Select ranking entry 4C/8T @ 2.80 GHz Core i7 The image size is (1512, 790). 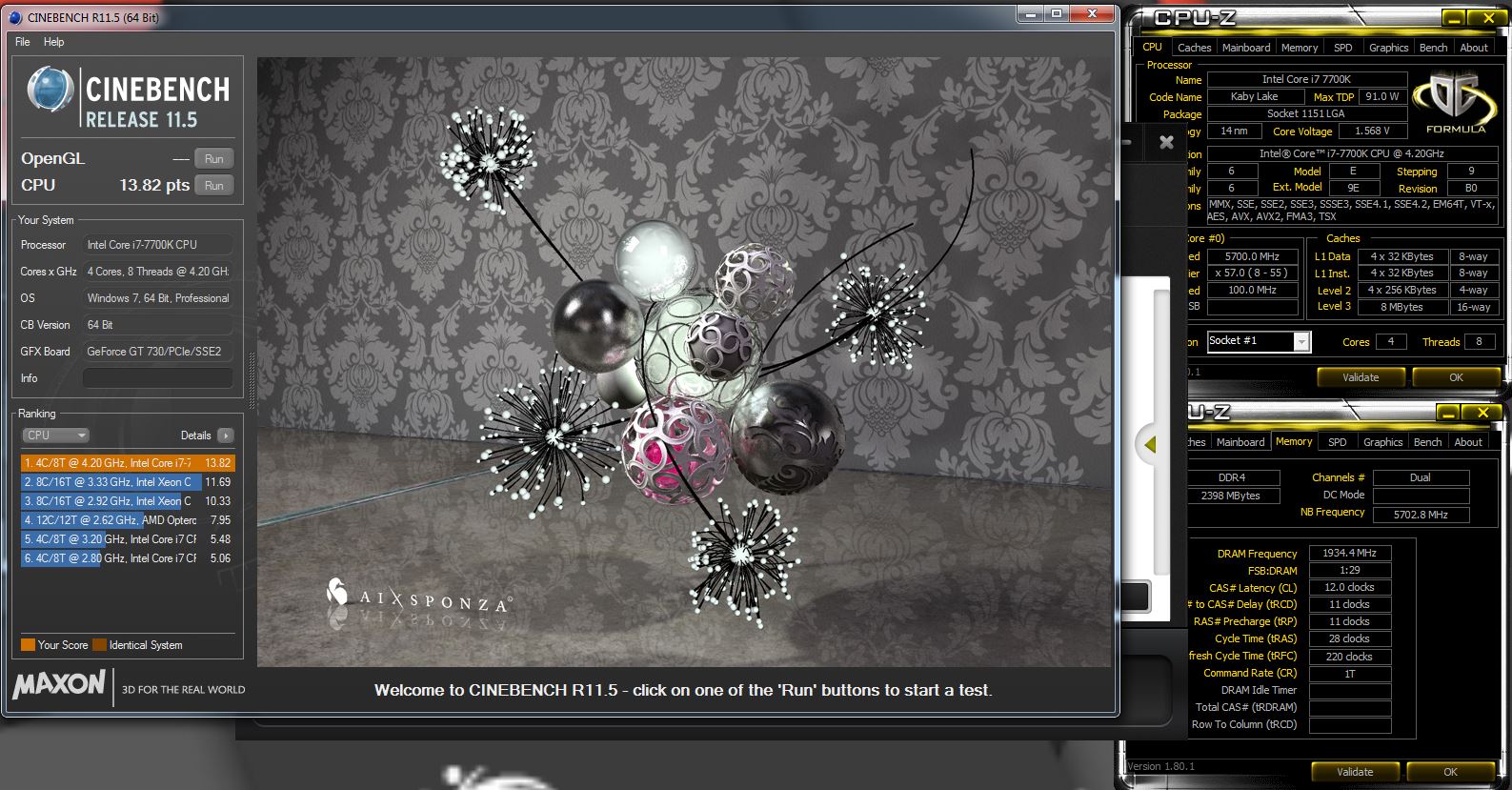(x=128, y=558)
